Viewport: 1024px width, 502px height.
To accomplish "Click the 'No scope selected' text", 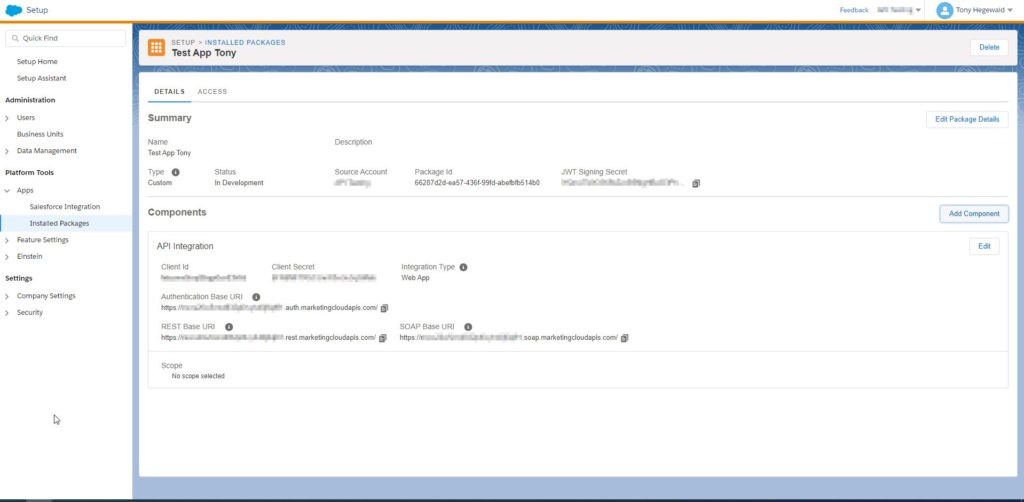I will click(198, 376).
